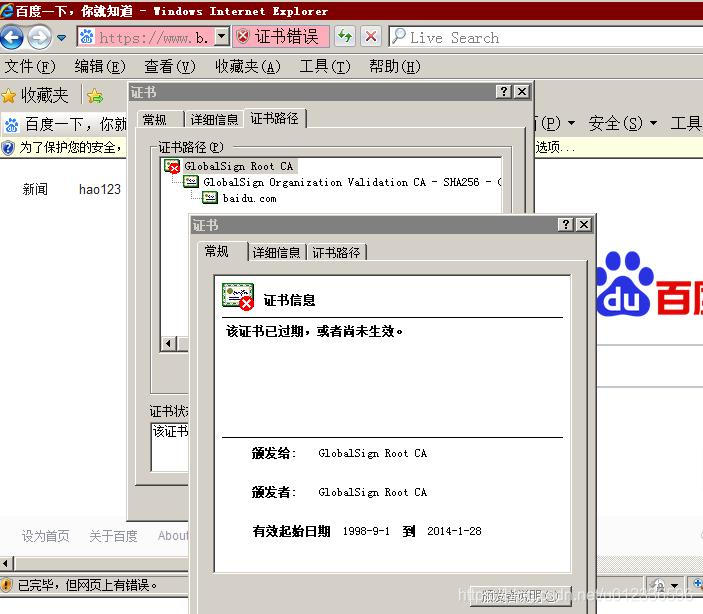Click the status bar warning error icon
Image resolution: width=703 pixels, height=614 pixels.
coord(6,585)
